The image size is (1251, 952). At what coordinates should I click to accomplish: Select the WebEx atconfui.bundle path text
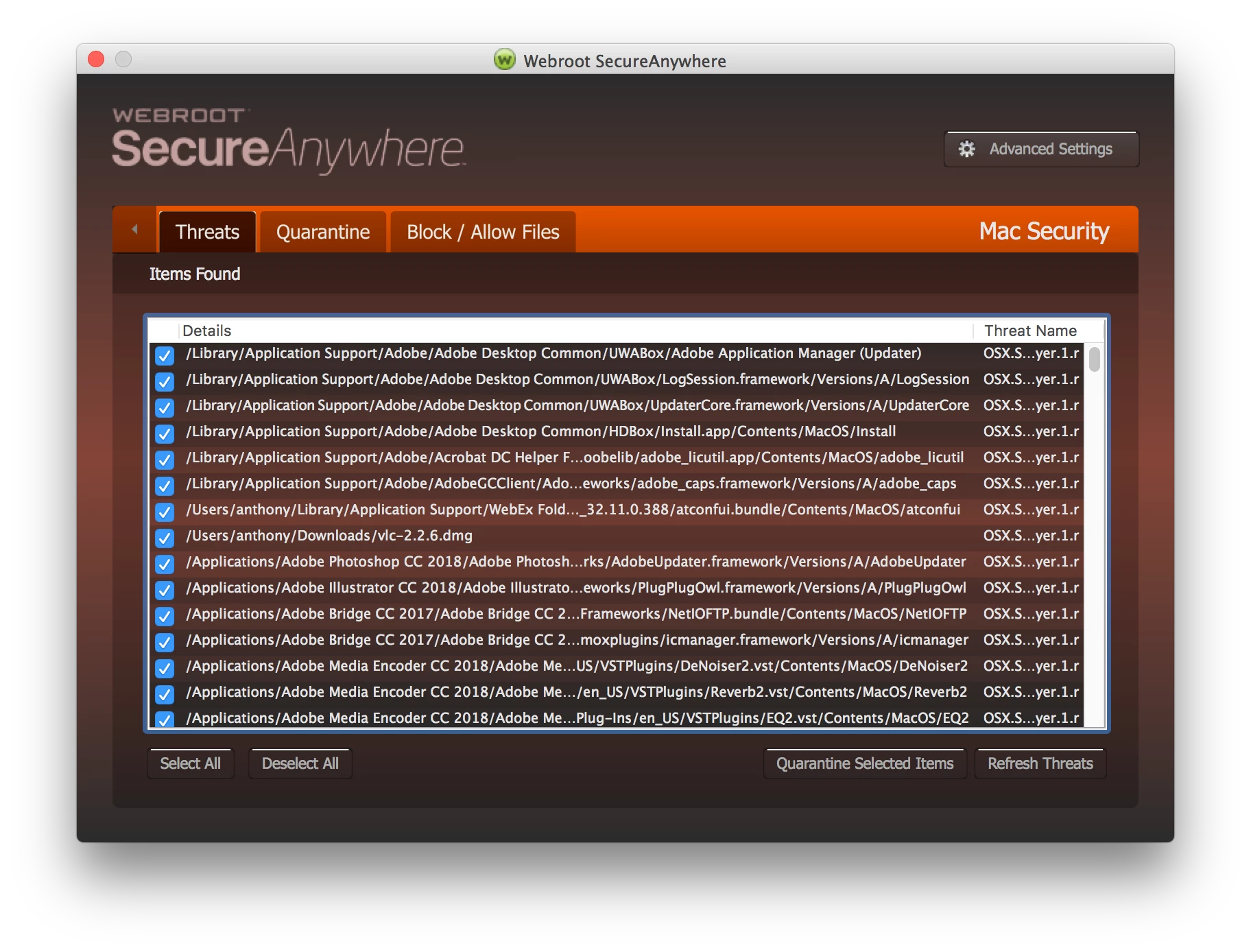click(573, 509)
